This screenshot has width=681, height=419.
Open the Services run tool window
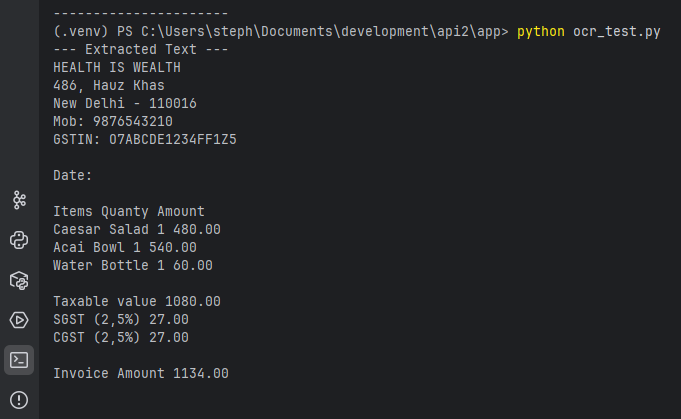point(19,320)
